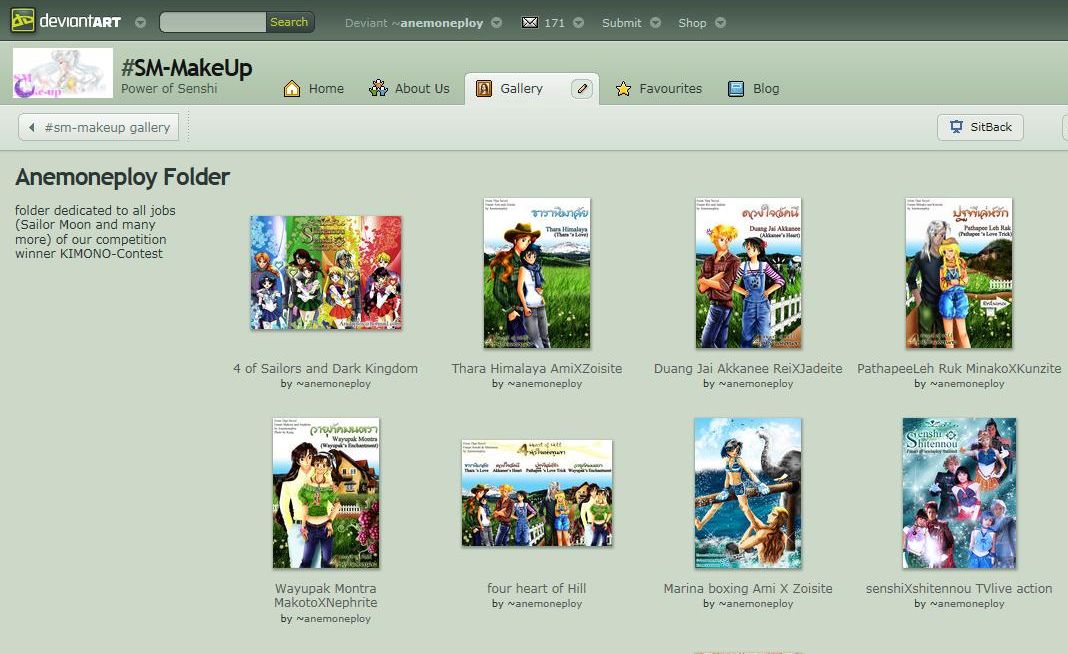Click the Gallery portrait icon

[484, 89]
